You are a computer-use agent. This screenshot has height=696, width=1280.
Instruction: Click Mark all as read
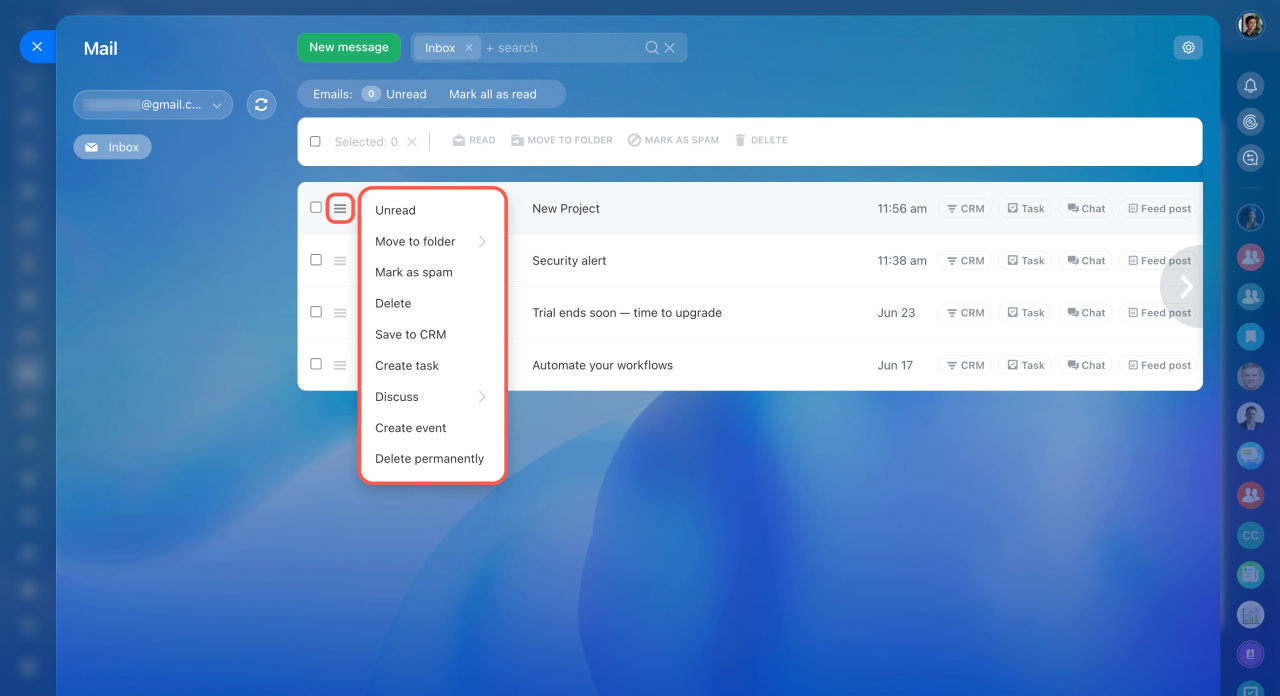492,94
